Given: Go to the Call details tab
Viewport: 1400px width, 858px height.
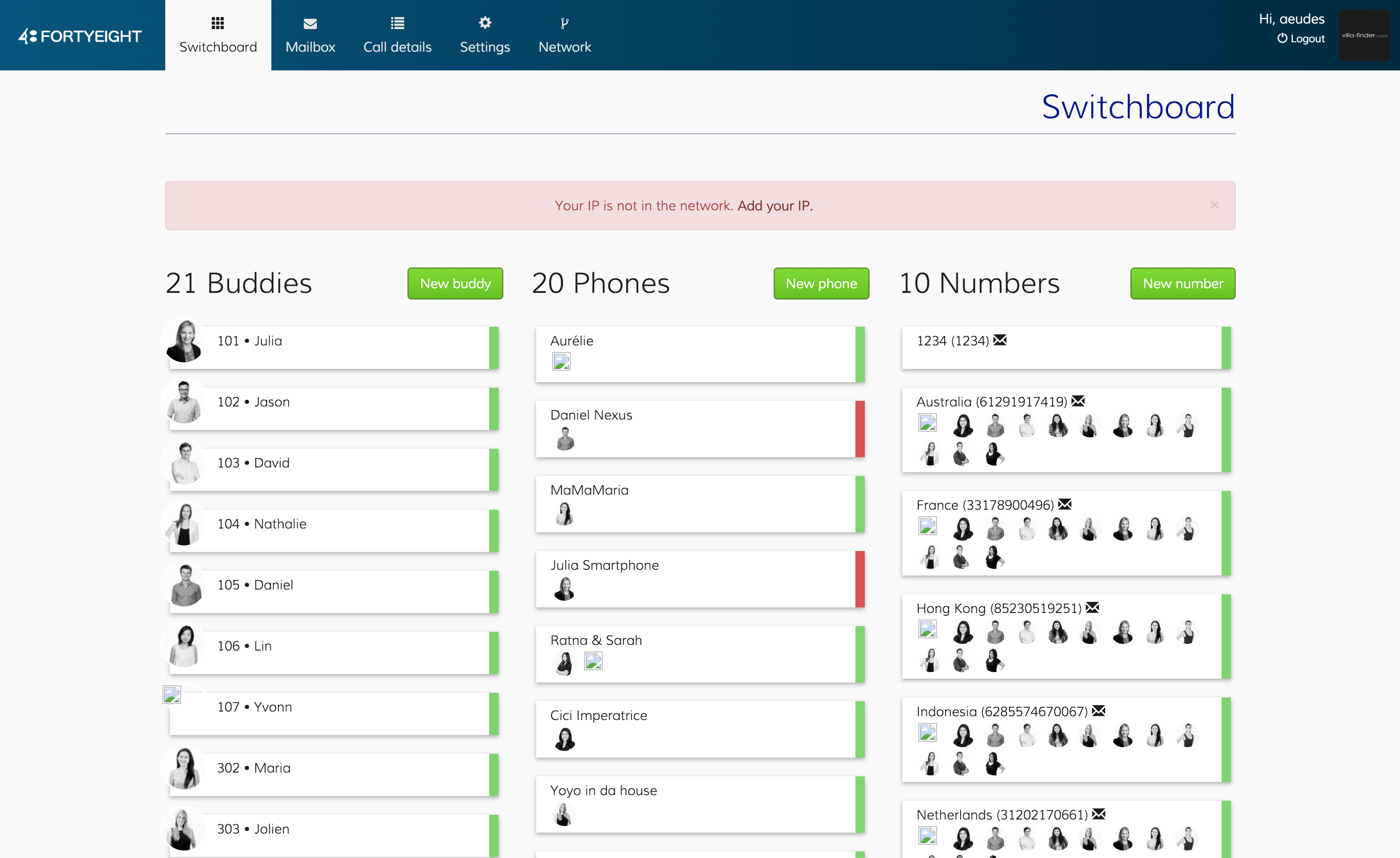Looking at the screenshot, I should pyautogui.click(x=397, y=35).
